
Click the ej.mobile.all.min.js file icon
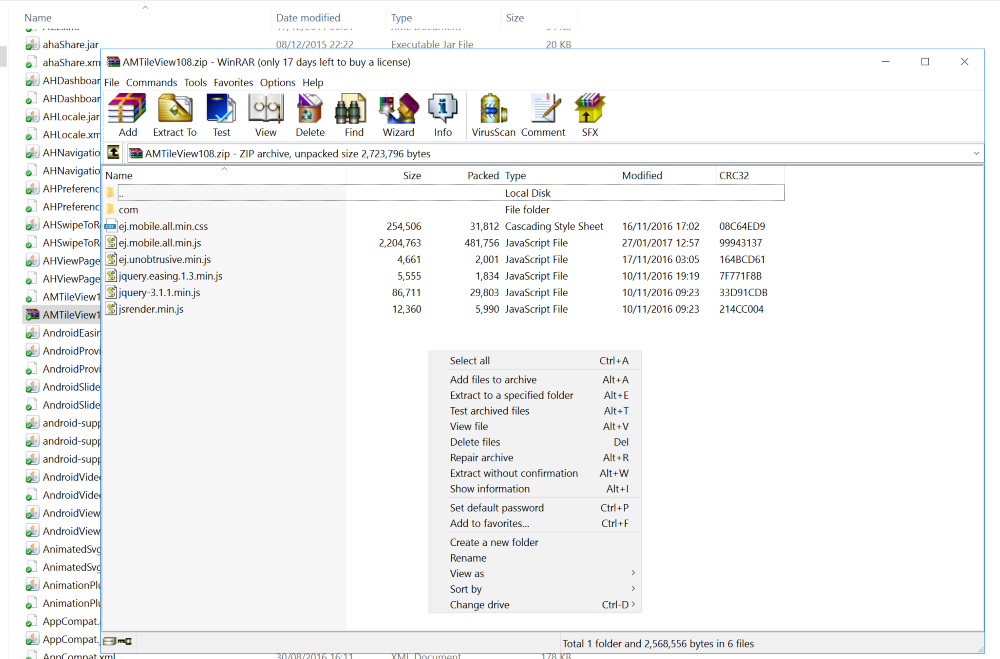tap(111, 242)
